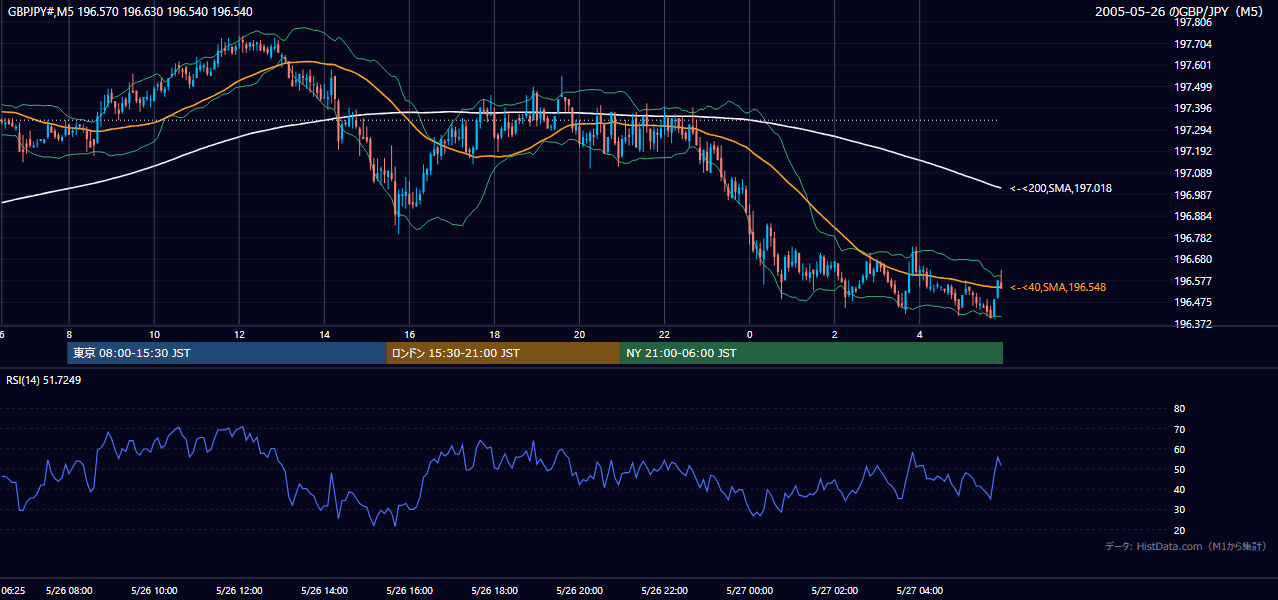Click price axis value 197.294
Image resolution: width=1278 pixels, height=600 pixels.
coord(1192,130)
